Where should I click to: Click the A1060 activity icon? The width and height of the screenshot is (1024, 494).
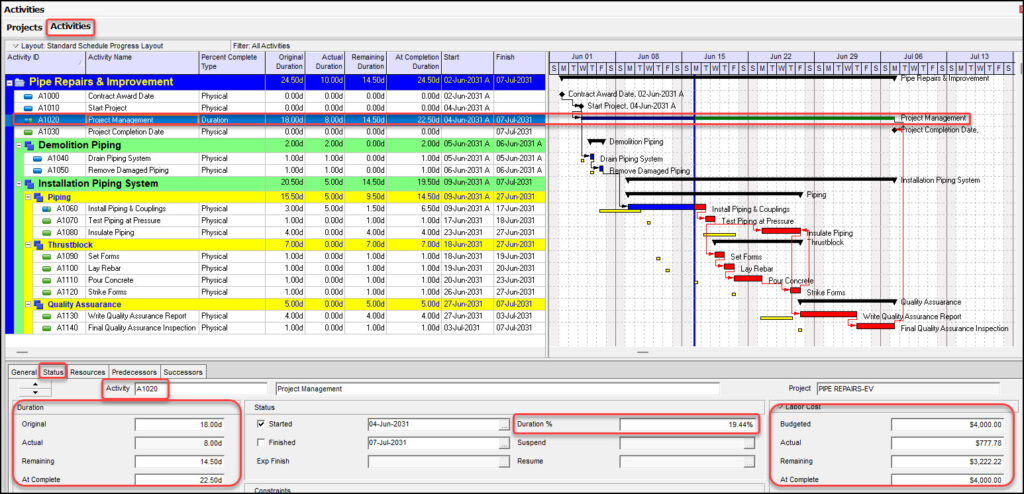[x=46, y=209]
